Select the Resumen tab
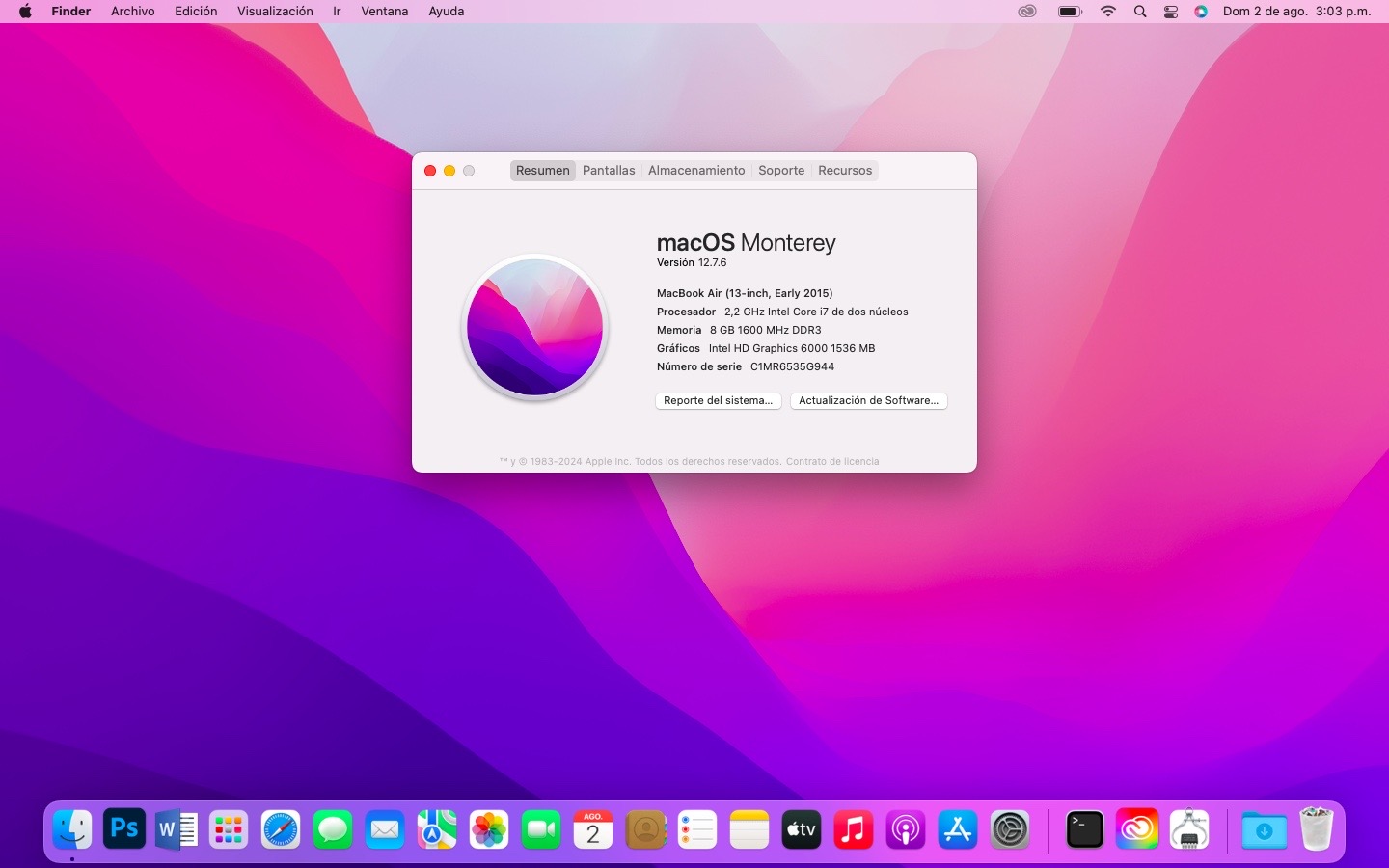The width and height of the screenshot is (1389, 868). tap(543, 171)
